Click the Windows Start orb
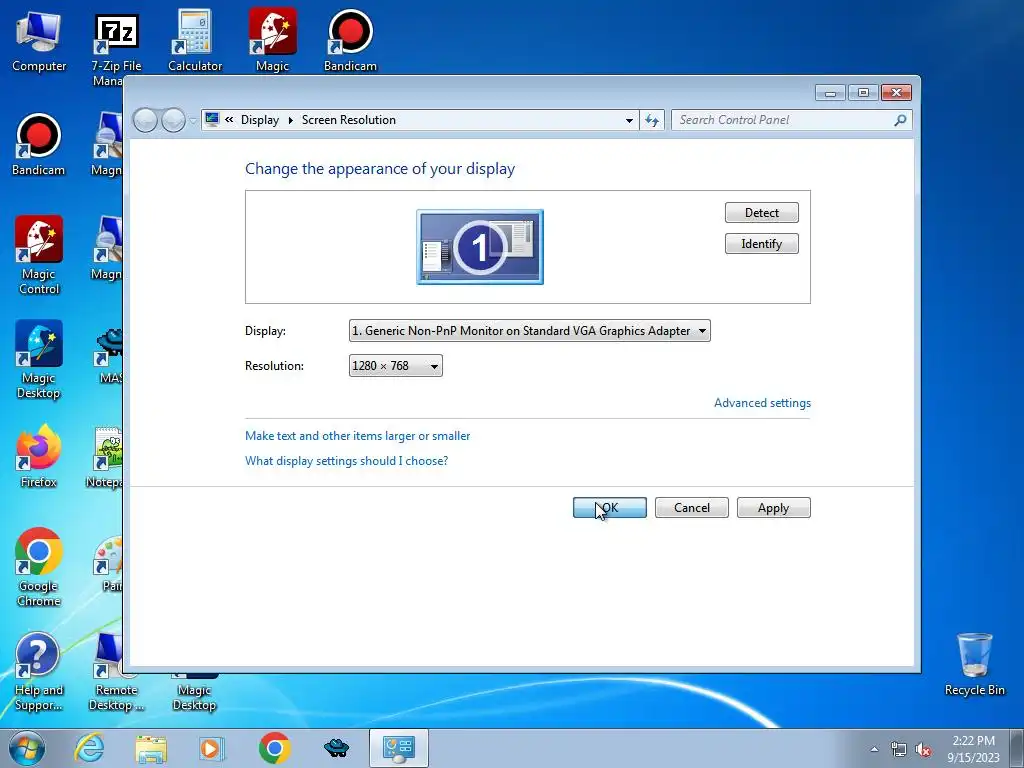Viewport: 1024px width, 768px height. tap(27, 748)
